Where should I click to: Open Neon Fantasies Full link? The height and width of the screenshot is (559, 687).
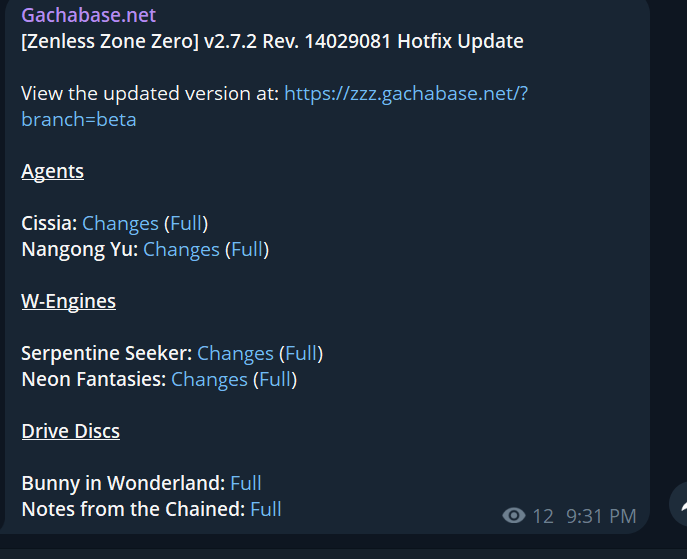(x=275, y=379)
